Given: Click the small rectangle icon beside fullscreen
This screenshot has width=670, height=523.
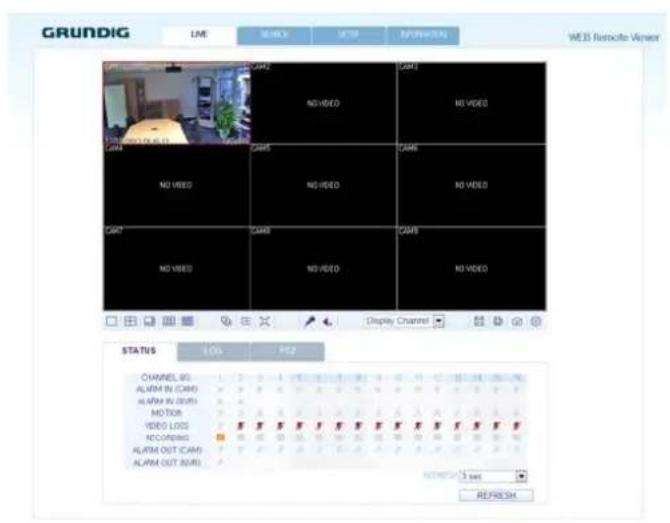Looking at the screenshot, I should (x=246, y=321).
